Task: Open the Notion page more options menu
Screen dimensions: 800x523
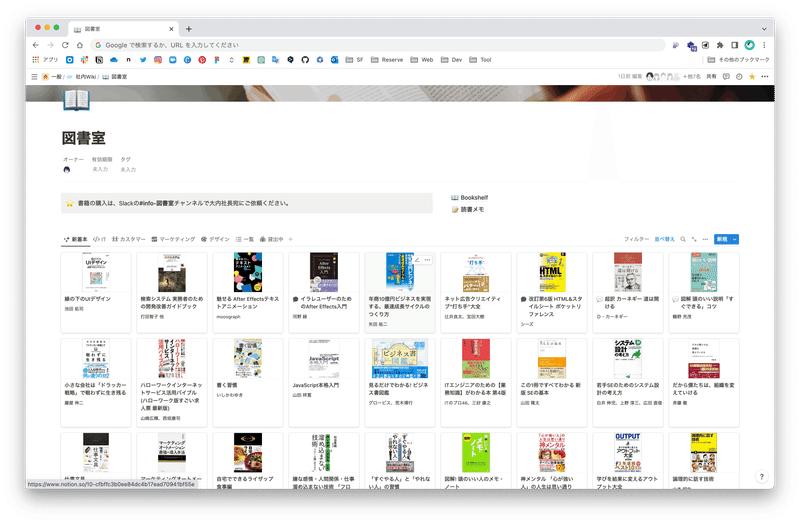Action: 765,77
